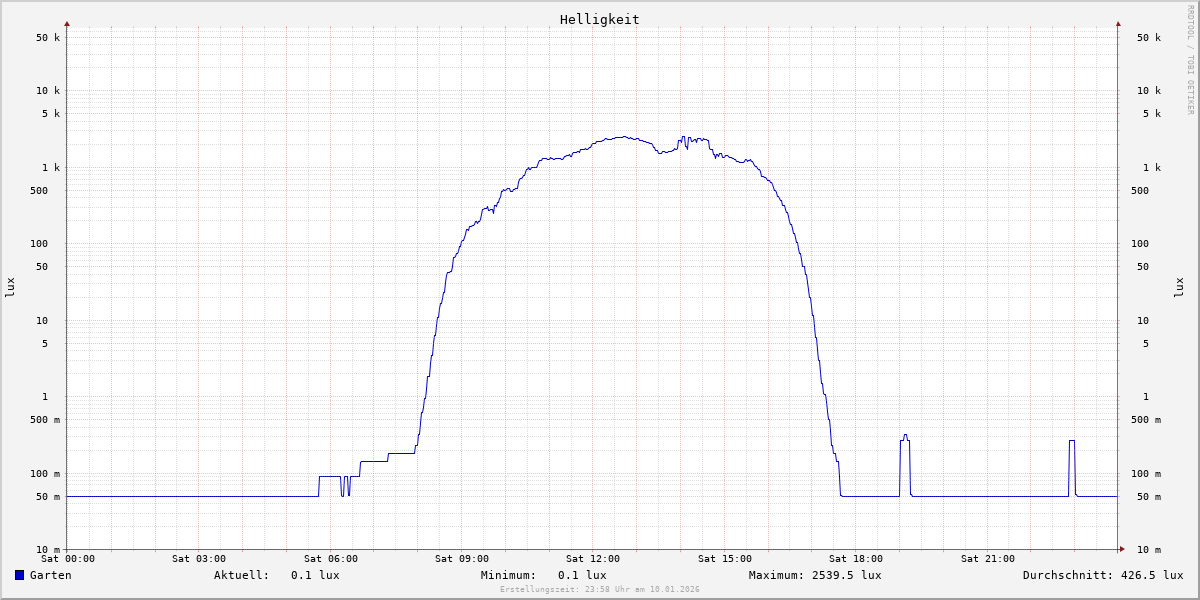Screen dimensions: 1200x600
Task: Click the Maximum: 2539.5 lux value
Action: click(815, 575)
